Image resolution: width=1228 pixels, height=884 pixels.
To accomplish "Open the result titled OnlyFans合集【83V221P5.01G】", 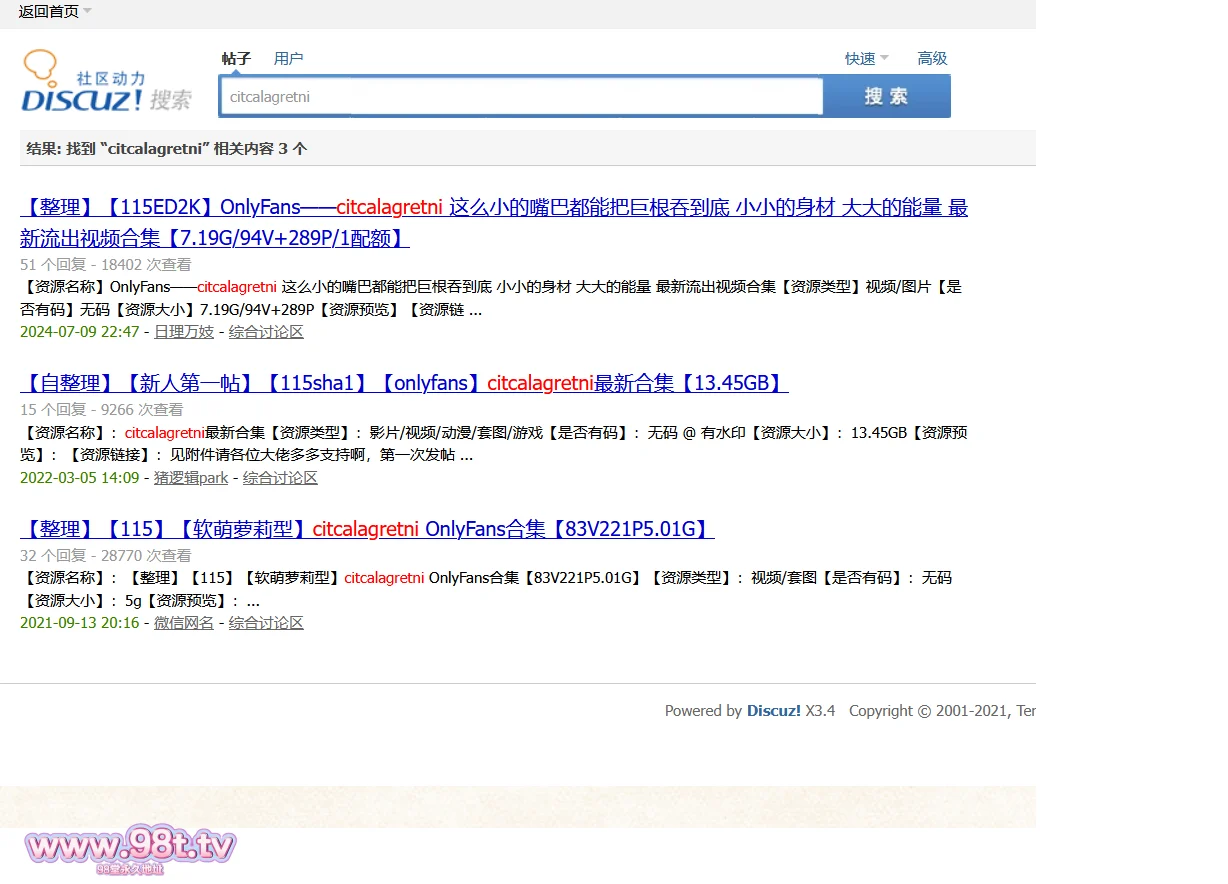I will pyautogui.click(x=367, y=529).
